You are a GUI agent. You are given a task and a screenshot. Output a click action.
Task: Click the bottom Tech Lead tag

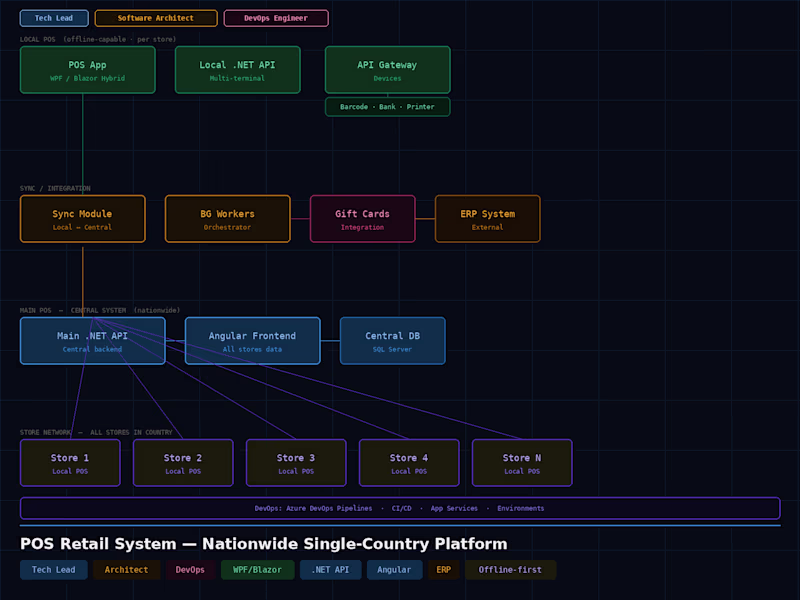(x=54, y=570)
